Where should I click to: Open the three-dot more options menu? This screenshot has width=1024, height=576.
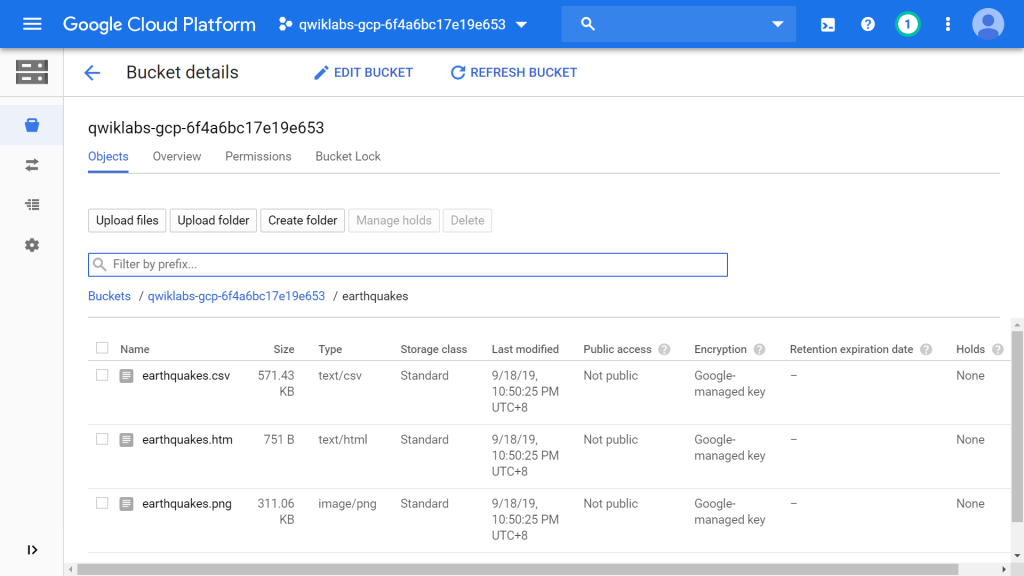coord(948,24)
